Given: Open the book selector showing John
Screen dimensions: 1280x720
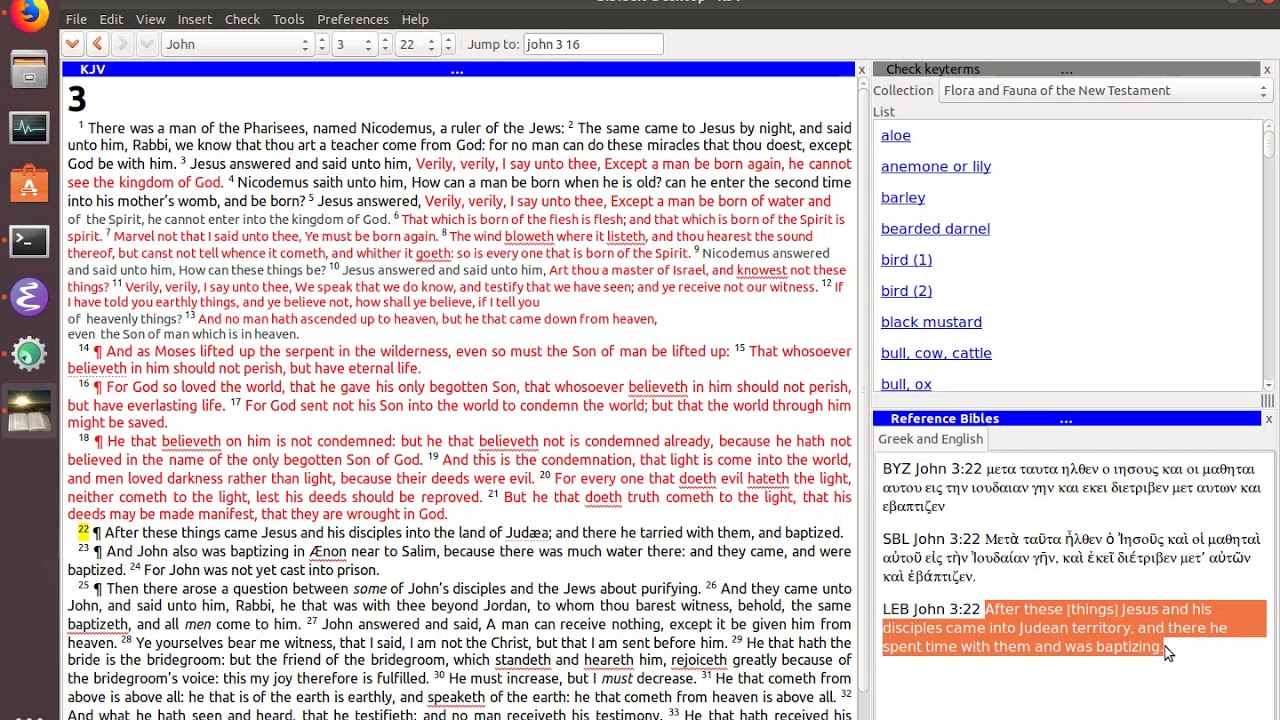Looking at the screenshot, I should 238,44.
